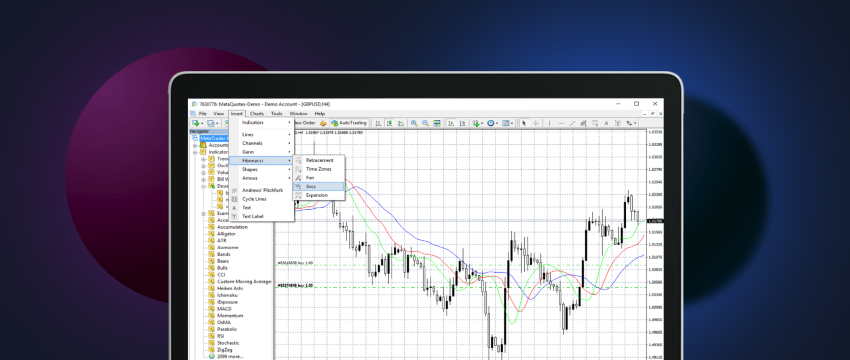Open the Help menu
Screen dimensions: 850x360
click(320, 114)
